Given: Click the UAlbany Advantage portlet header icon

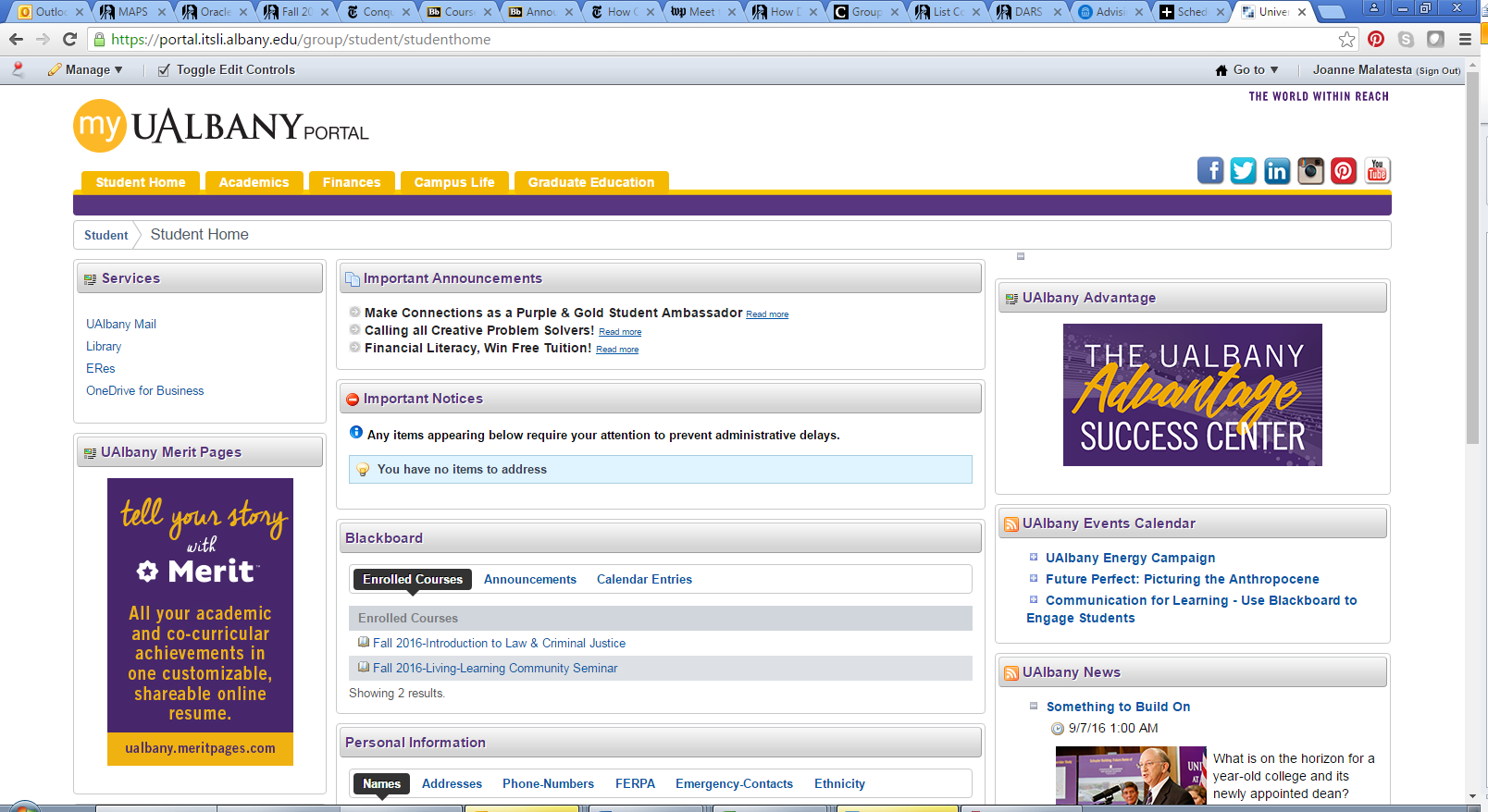Looking at the screenshot, I should (1011, 299).
